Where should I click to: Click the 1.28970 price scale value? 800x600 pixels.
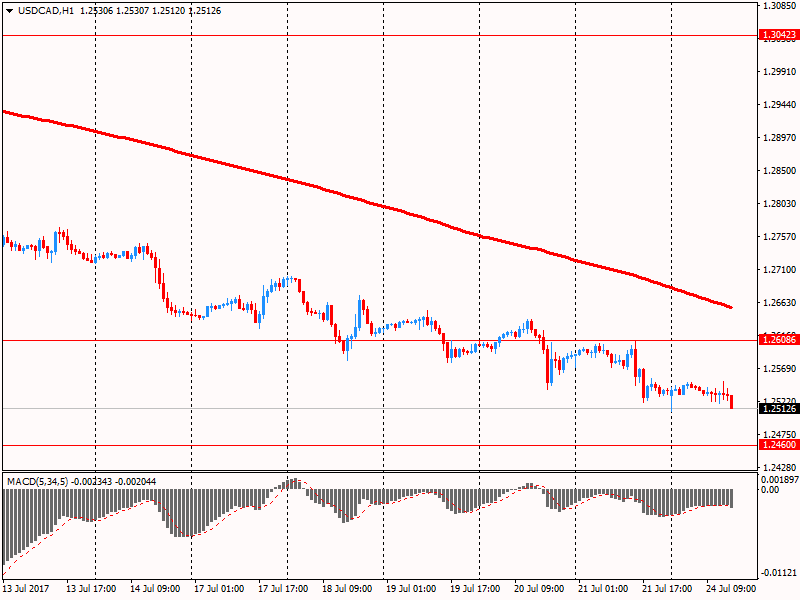tap(779, 138)
